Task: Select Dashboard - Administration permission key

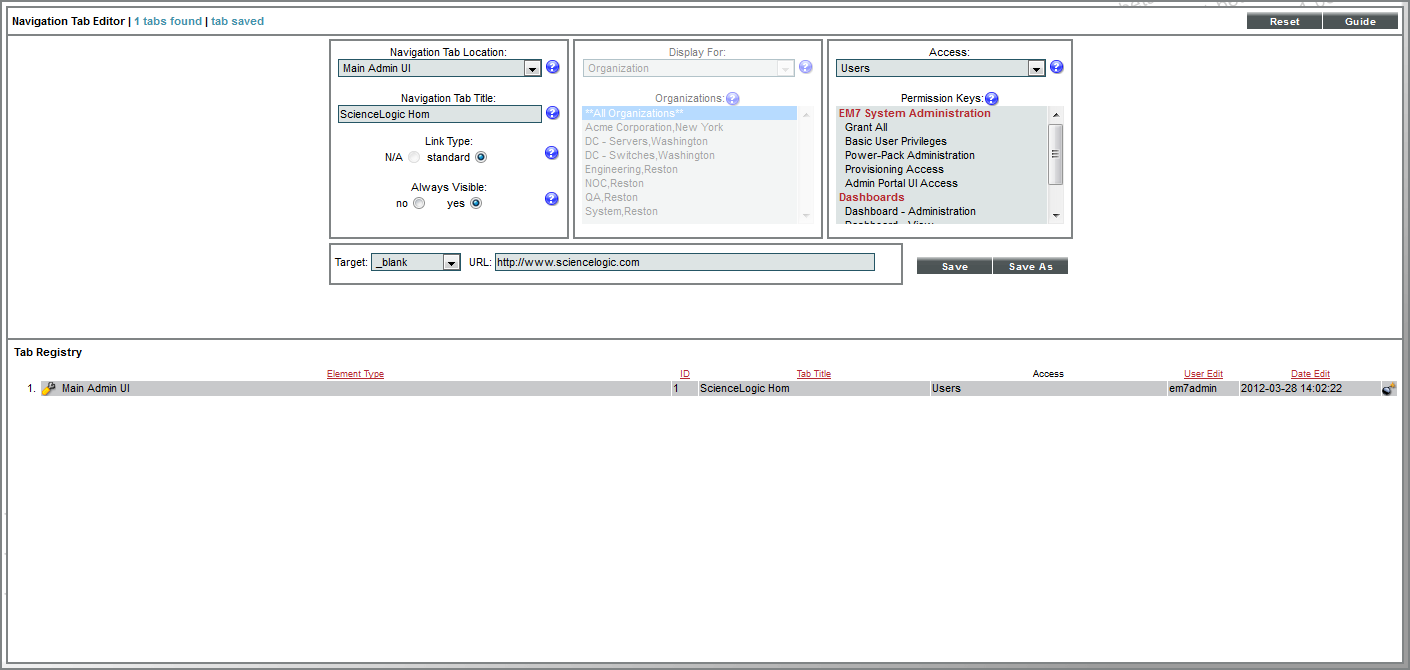Action: click(910, 211)
